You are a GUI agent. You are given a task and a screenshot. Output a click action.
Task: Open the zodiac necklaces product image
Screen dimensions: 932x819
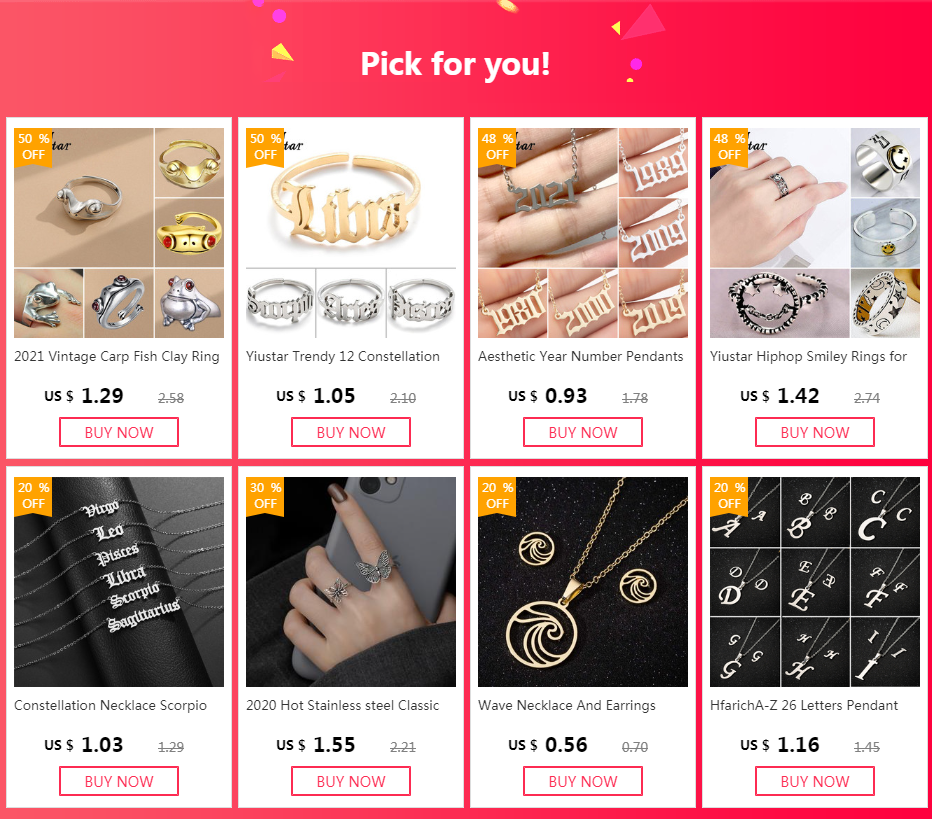pos(119,582)
